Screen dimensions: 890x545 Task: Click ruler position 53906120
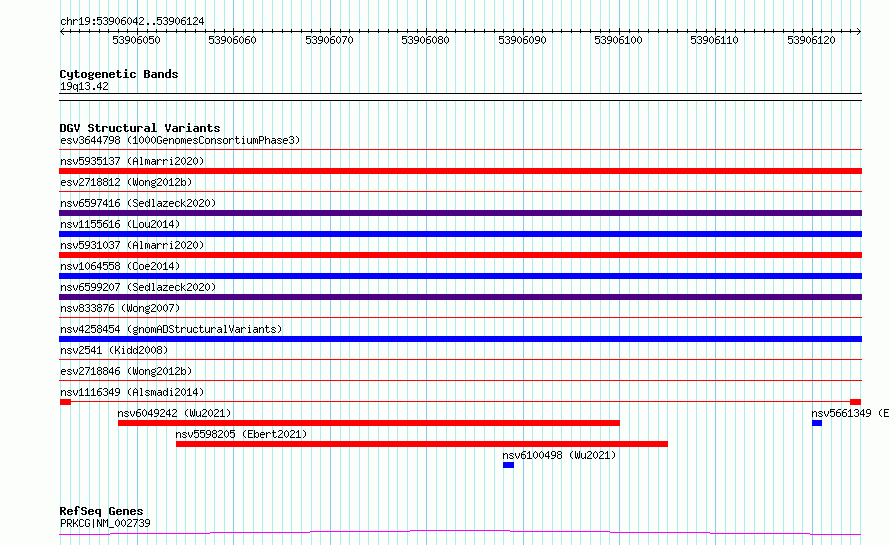tap(811, 40)
